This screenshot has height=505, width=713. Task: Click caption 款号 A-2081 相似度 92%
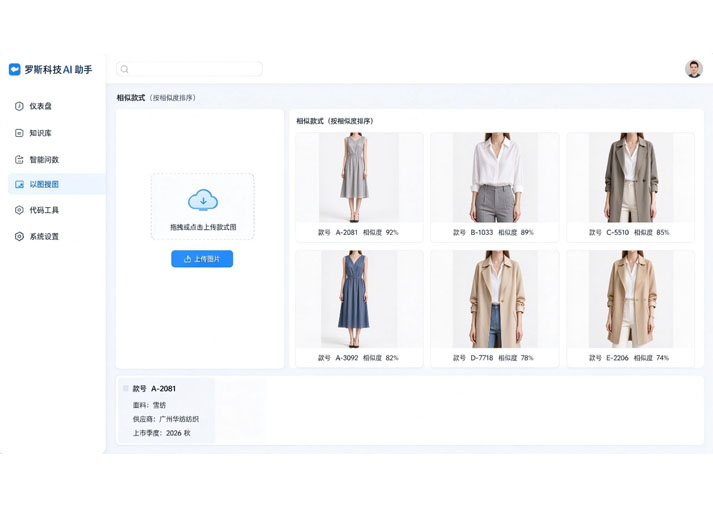(358, 232)
